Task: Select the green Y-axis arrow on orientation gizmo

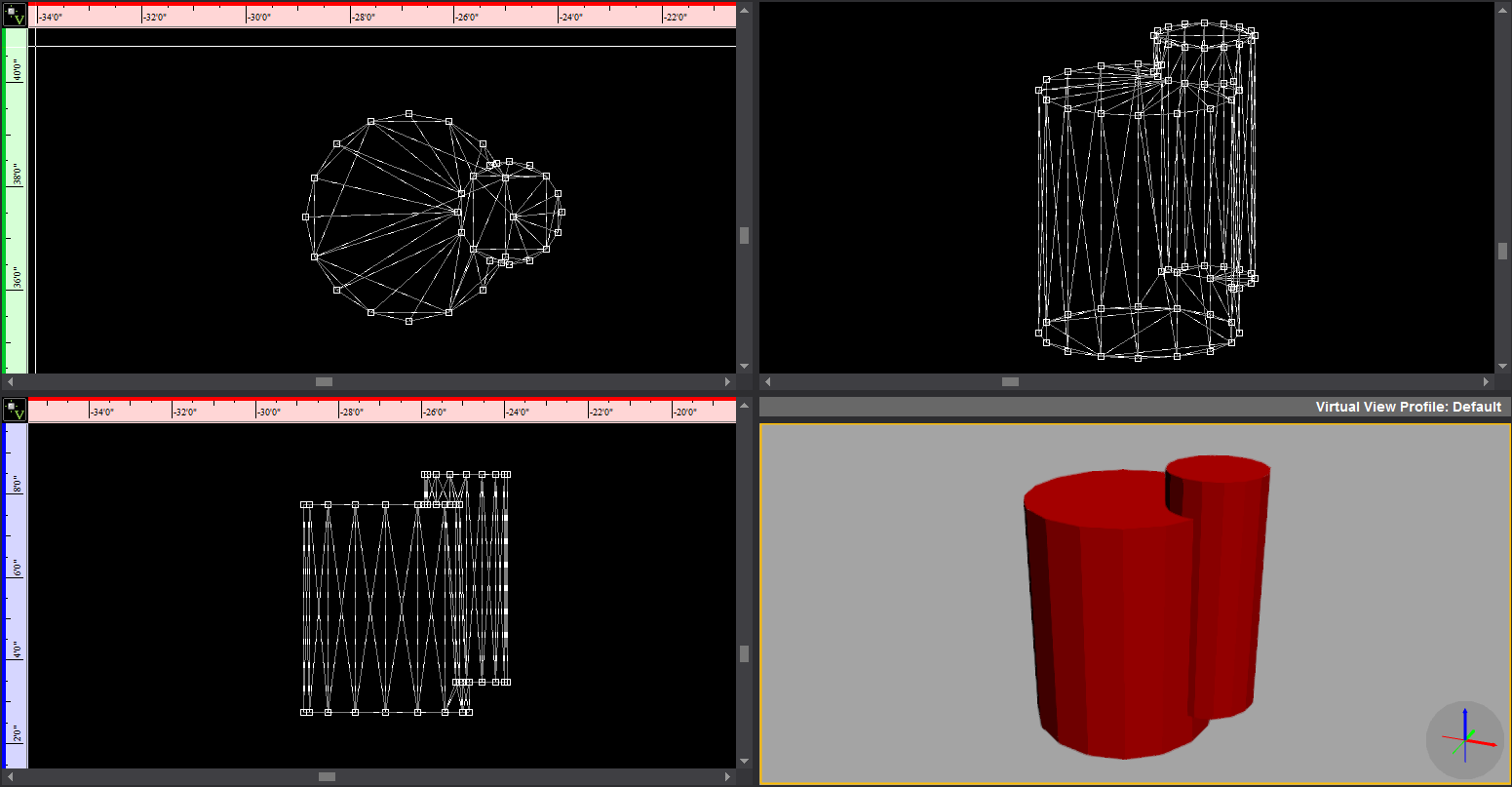Action: pyautogui.click(x=1473, y=731)
